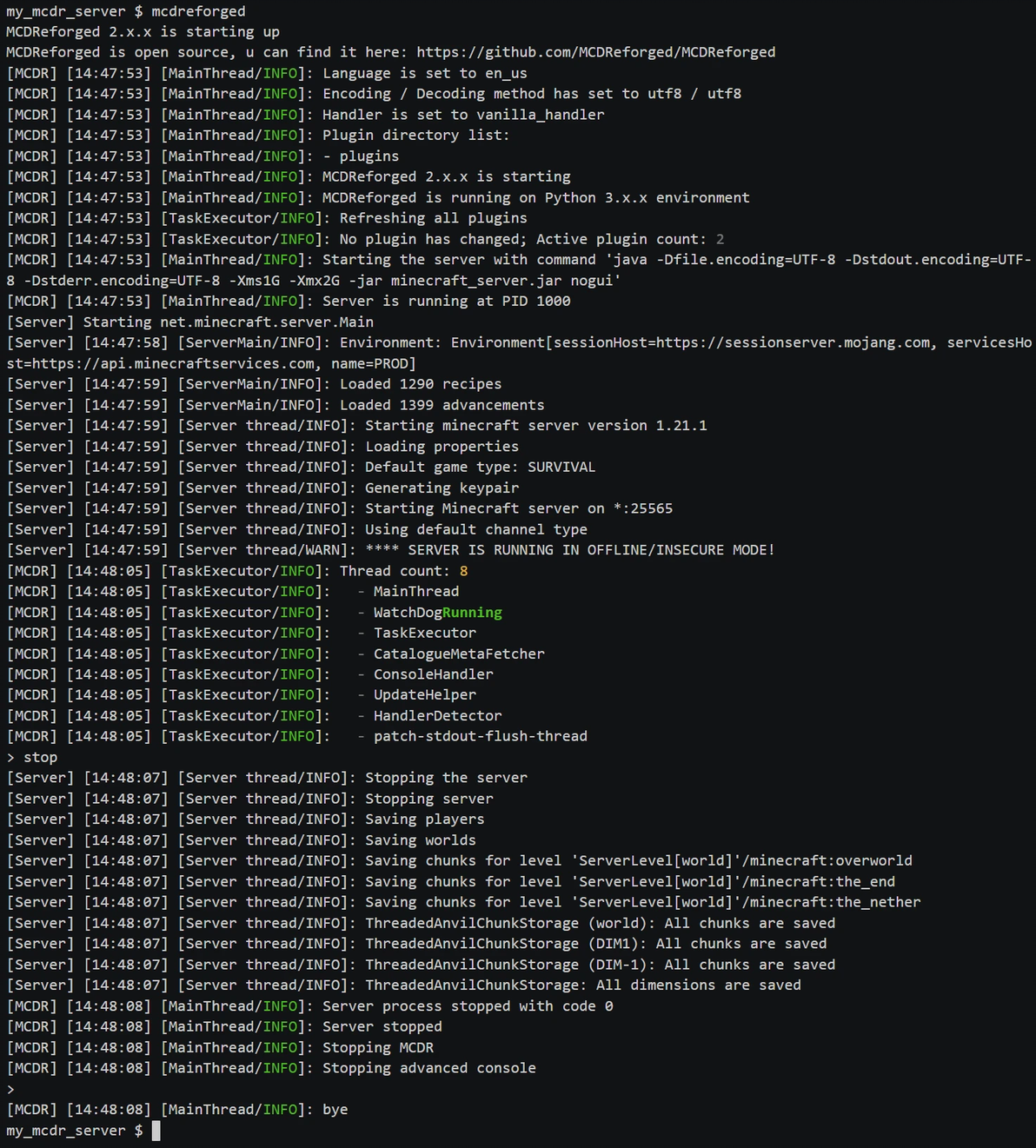Click the Minecraft server version '1.21.1'

(x=681, y=425)
